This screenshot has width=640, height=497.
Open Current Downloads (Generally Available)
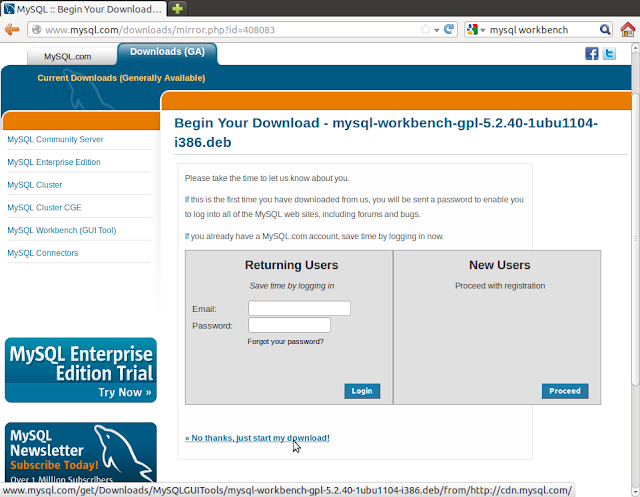121,78
